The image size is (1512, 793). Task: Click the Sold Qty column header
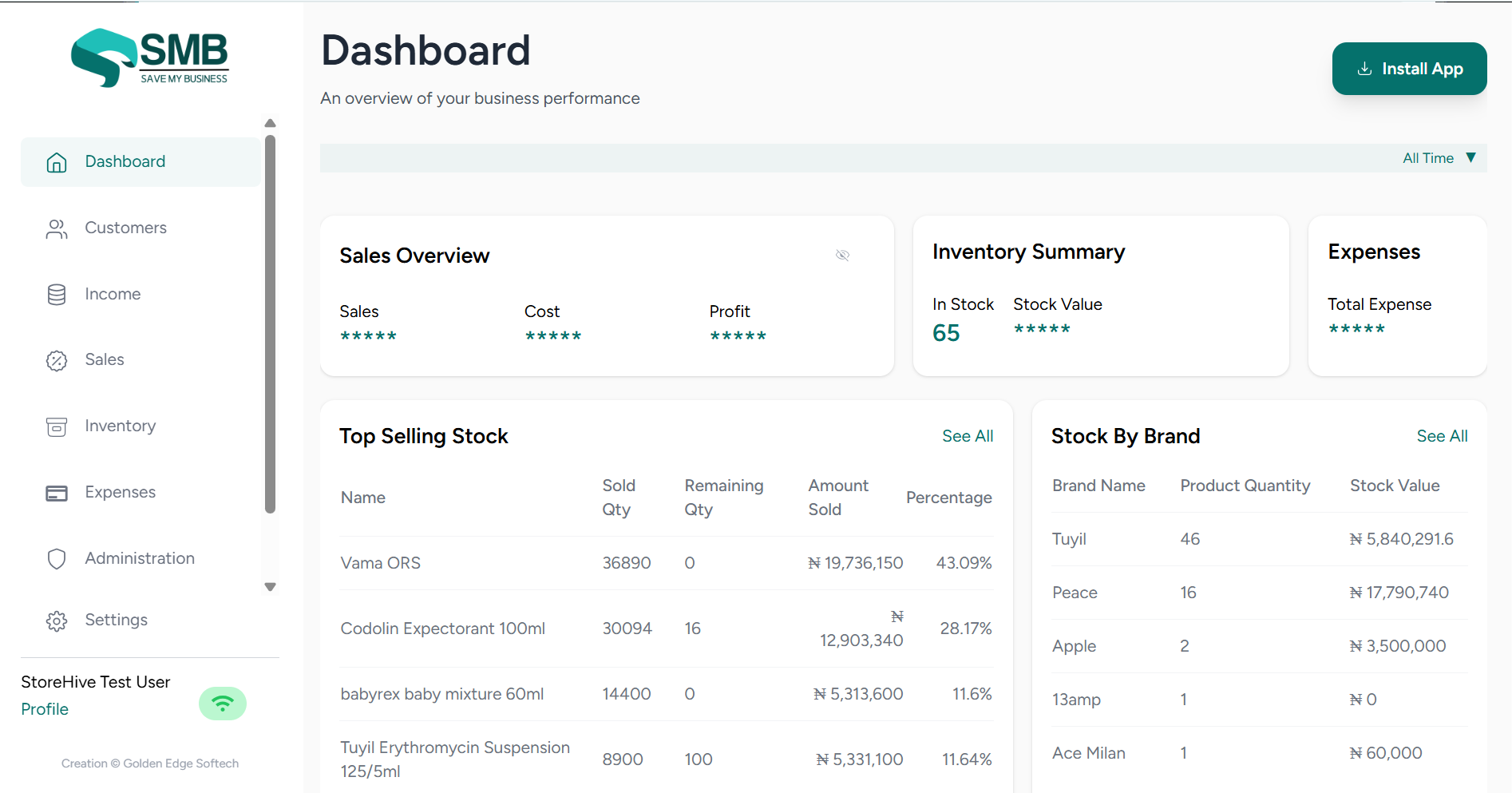click(x=619, y=498)
